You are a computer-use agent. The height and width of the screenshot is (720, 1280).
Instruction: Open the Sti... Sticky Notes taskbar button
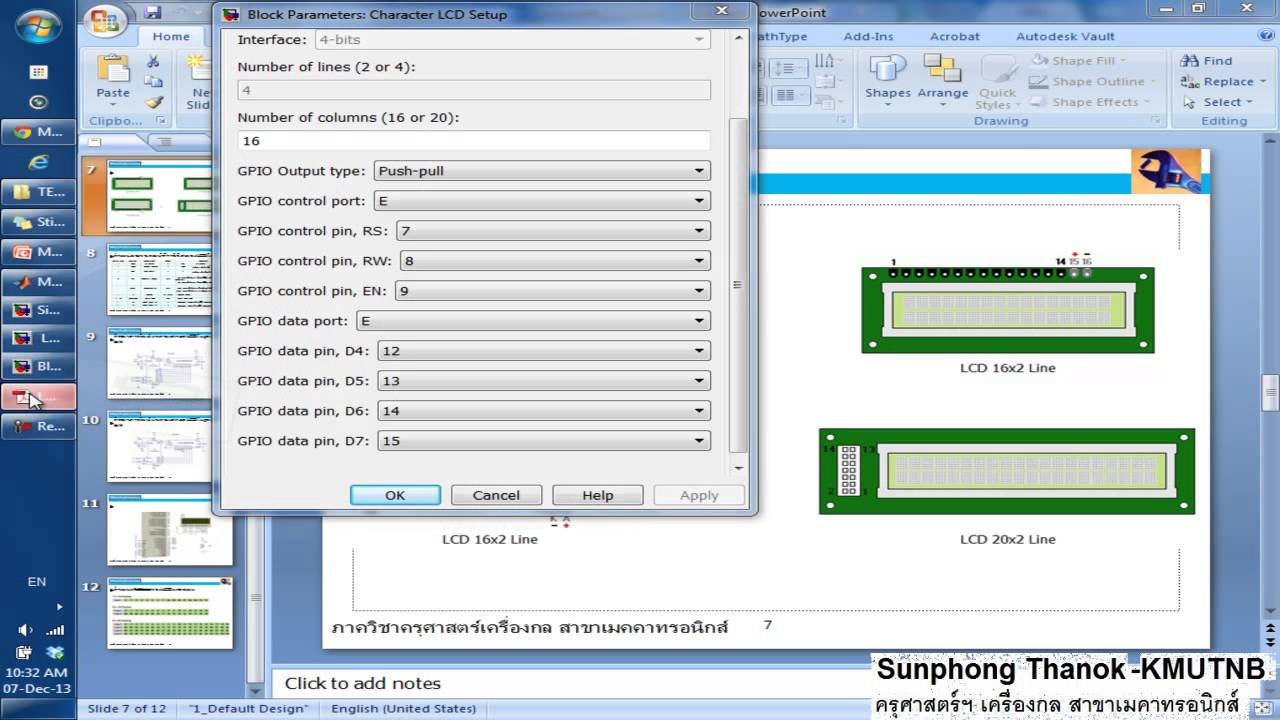[39, 222]
